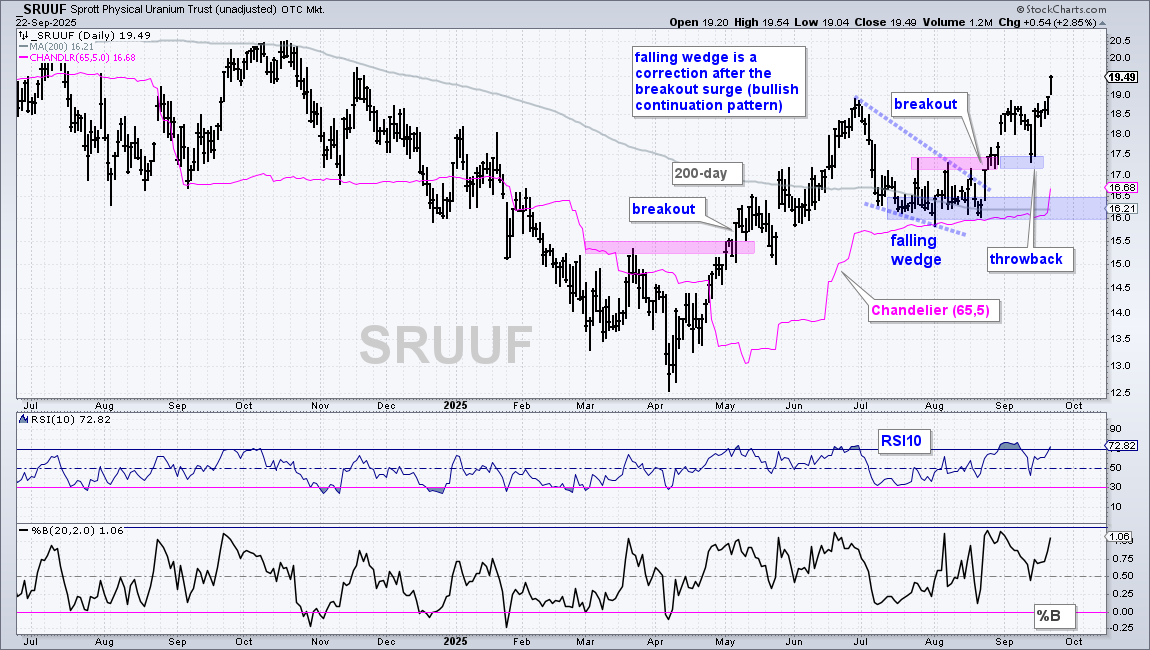Click the 1.06 %B value tag
1150x650 pixels.
[x=1120, y=536]
